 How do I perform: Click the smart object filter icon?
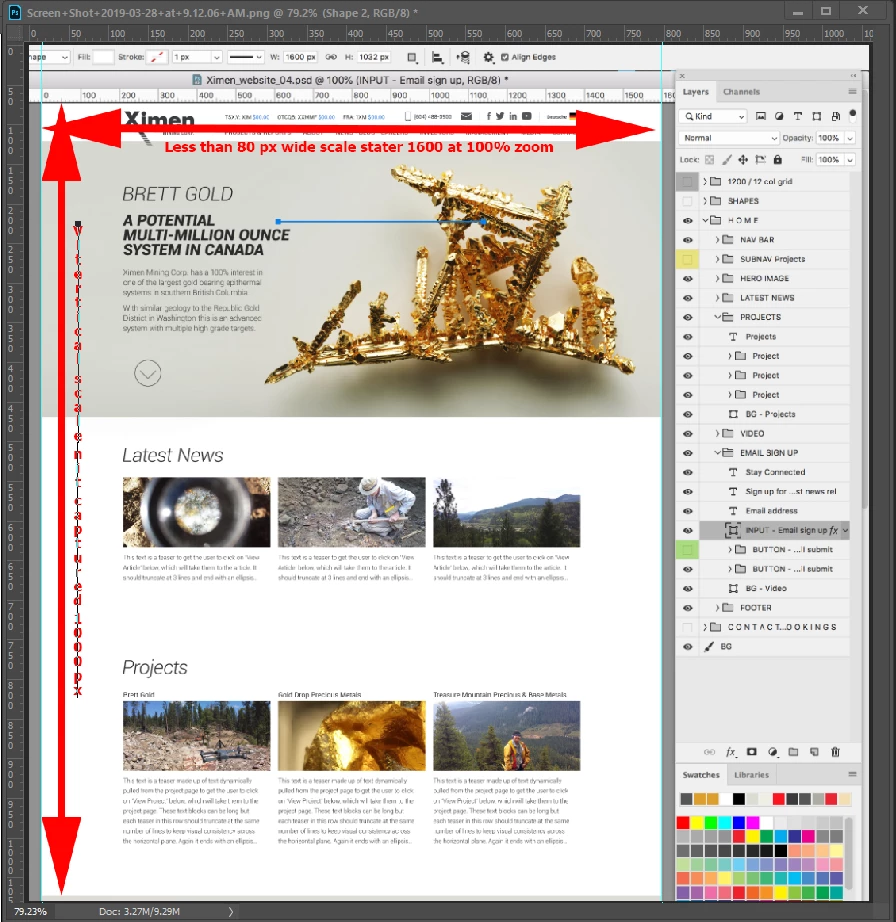tap(835, 116)
